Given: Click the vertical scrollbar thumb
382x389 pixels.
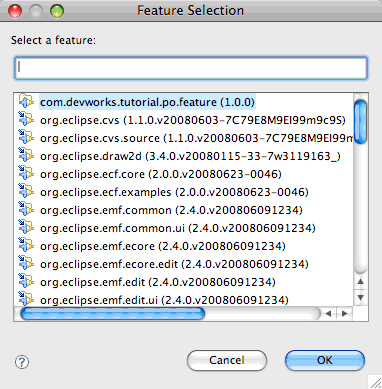Looking at the screenshot, I should (360, 122).
